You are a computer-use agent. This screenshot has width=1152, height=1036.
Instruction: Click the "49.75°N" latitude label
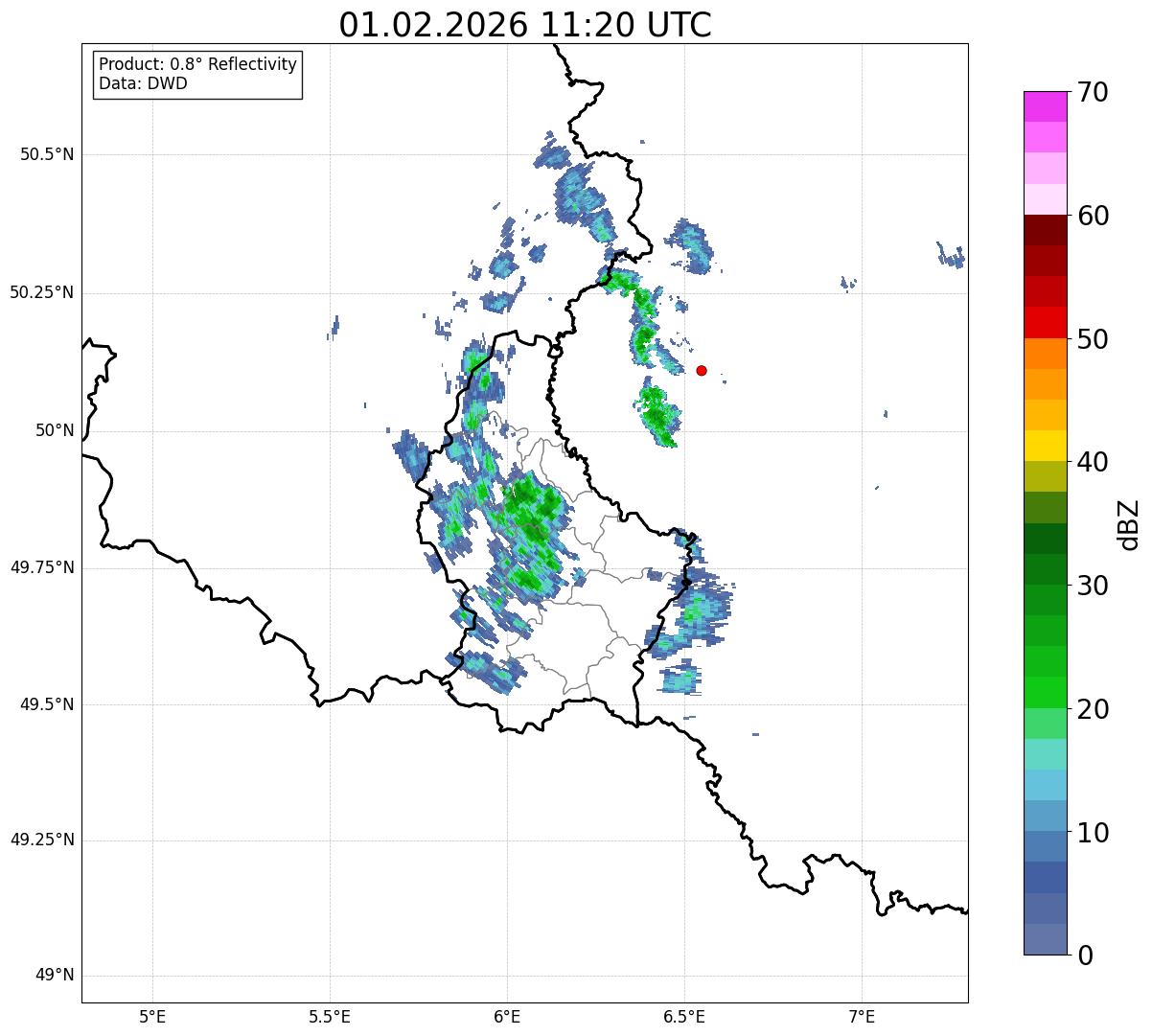click(x=42, y=567)
